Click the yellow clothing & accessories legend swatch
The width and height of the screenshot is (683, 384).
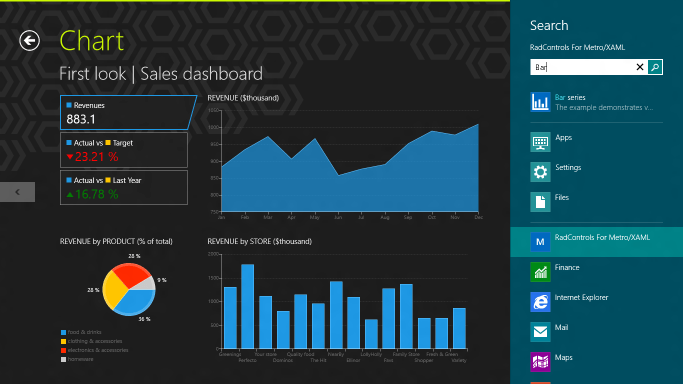pos(64,341)
